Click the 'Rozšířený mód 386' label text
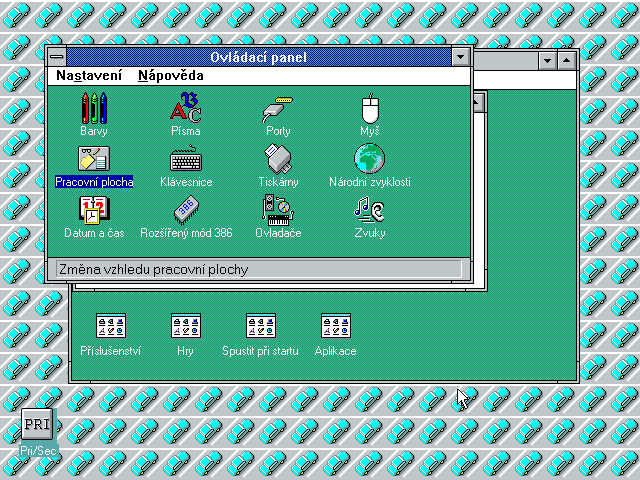 click(x=186, y=233)
